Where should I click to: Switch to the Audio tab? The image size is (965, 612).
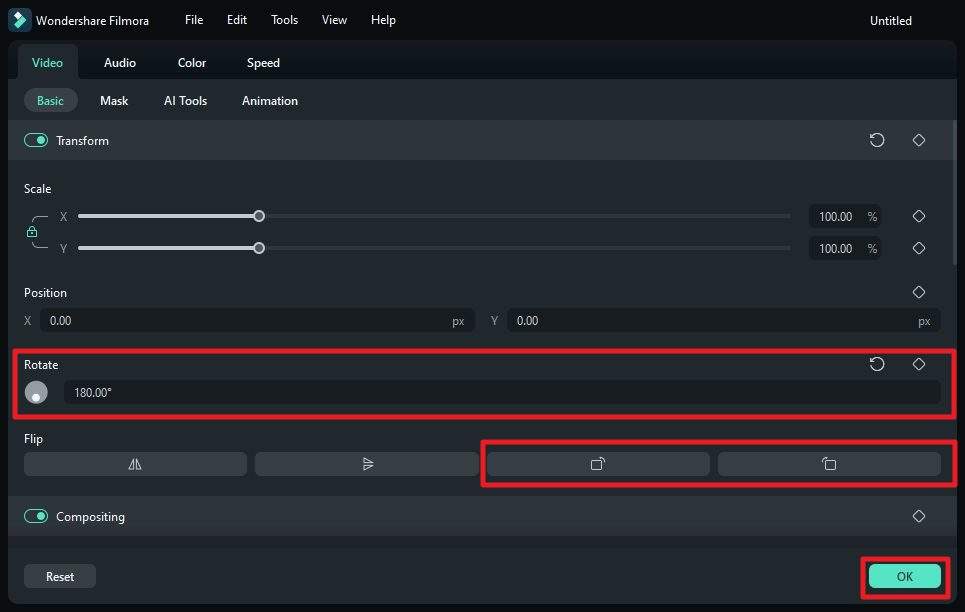[120, 63]
